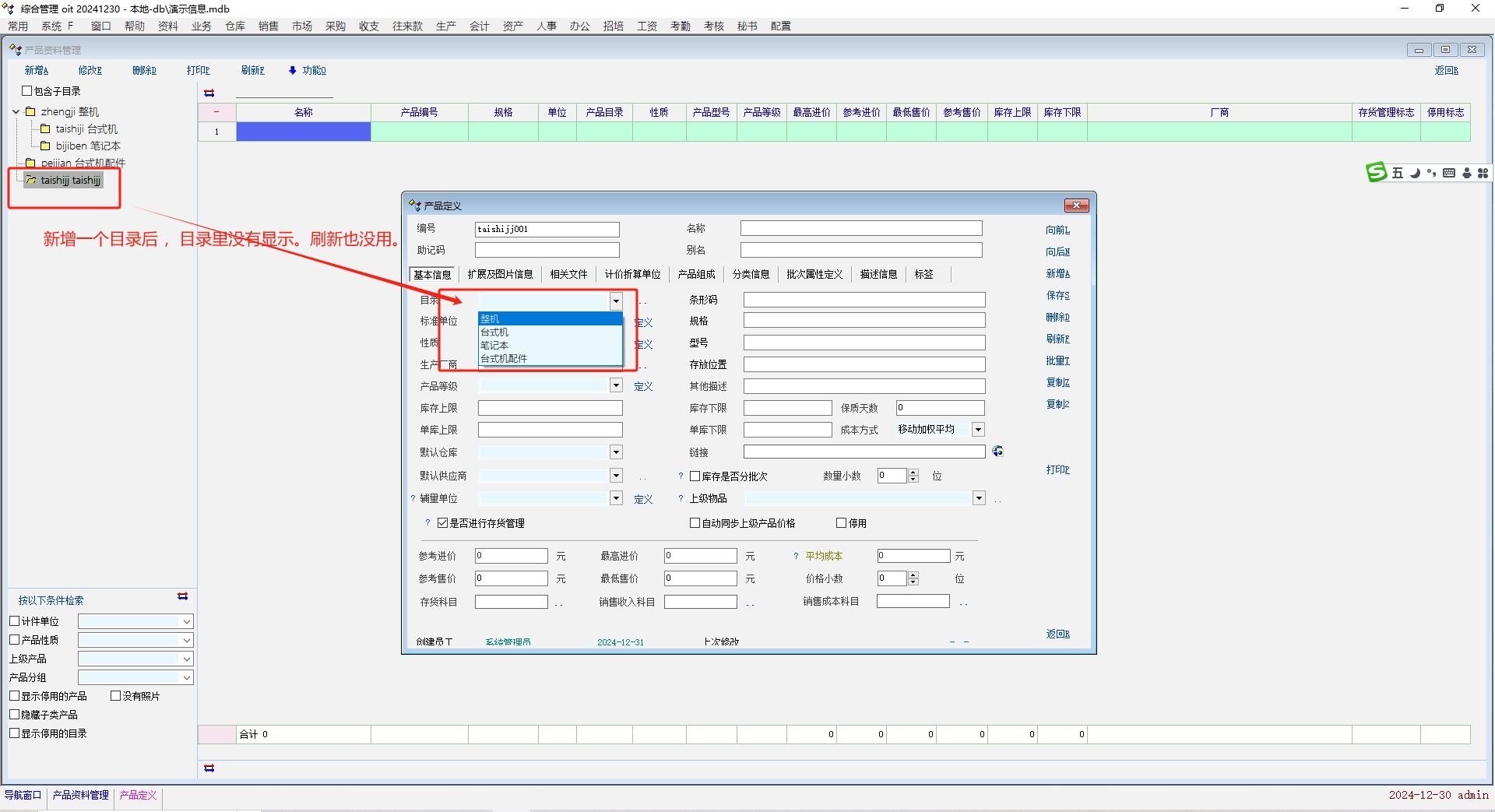Open the 成本方式 dropdown arrow

coord(978,430)
